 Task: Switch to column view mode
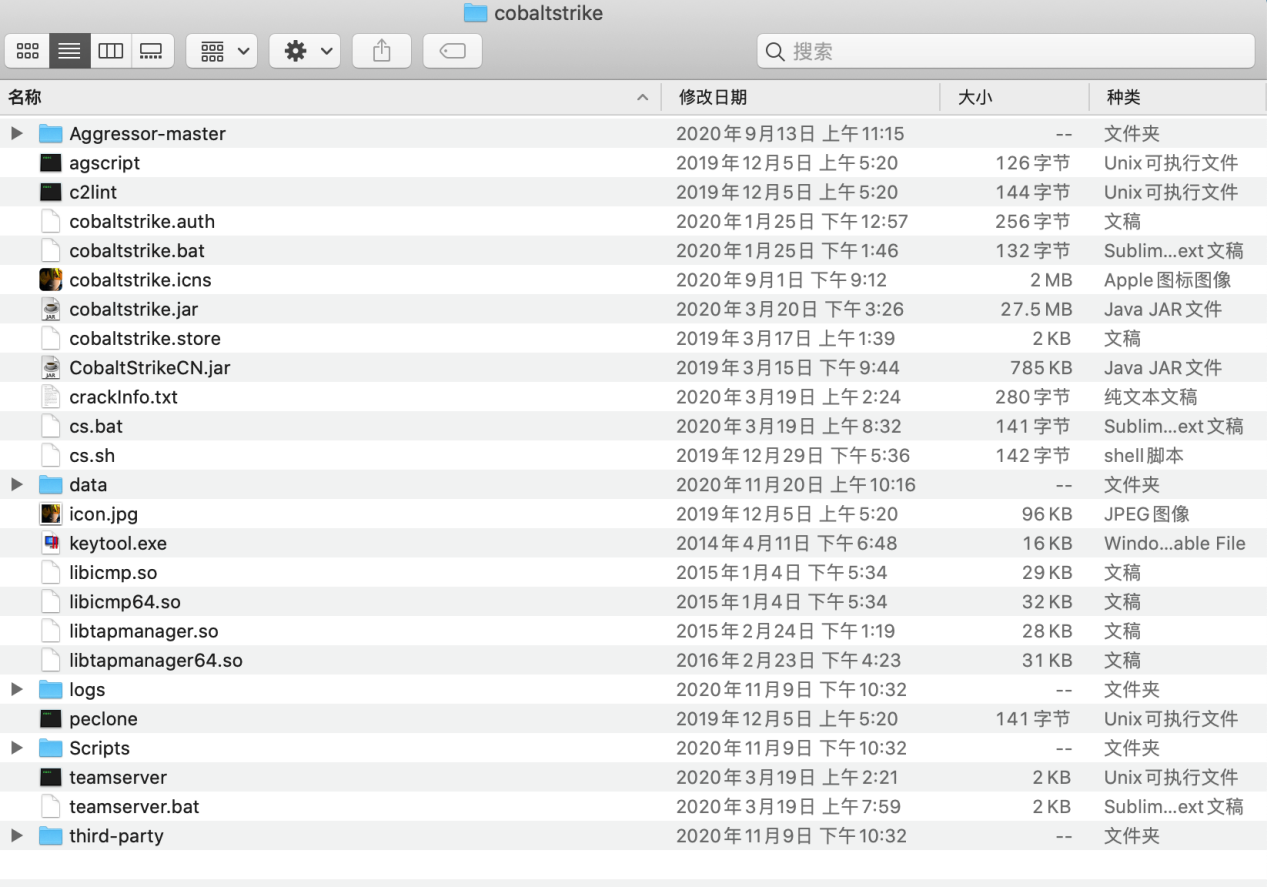click(x=110, y=51)
